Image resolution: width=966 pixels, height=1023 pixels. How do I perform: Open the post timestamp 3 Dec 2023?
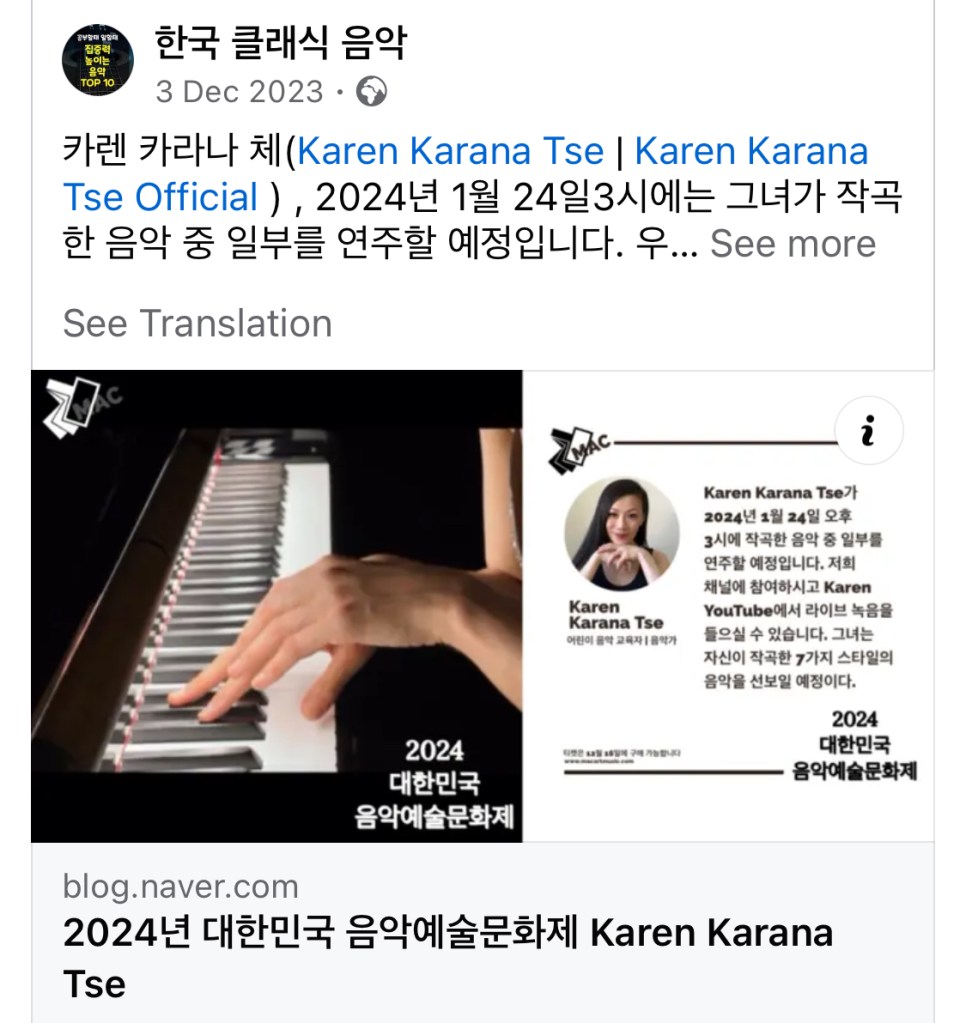[239, 91]
